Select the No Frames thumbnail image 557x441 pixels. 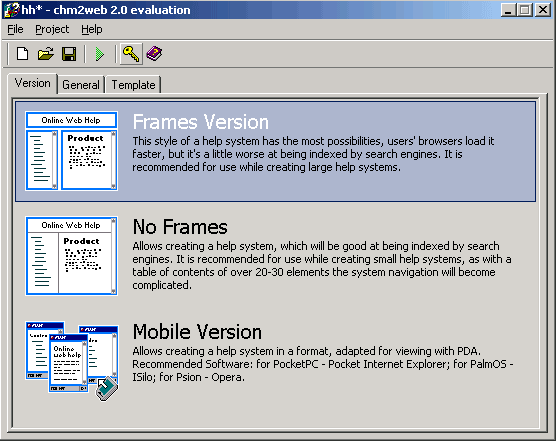pos(71,256)
